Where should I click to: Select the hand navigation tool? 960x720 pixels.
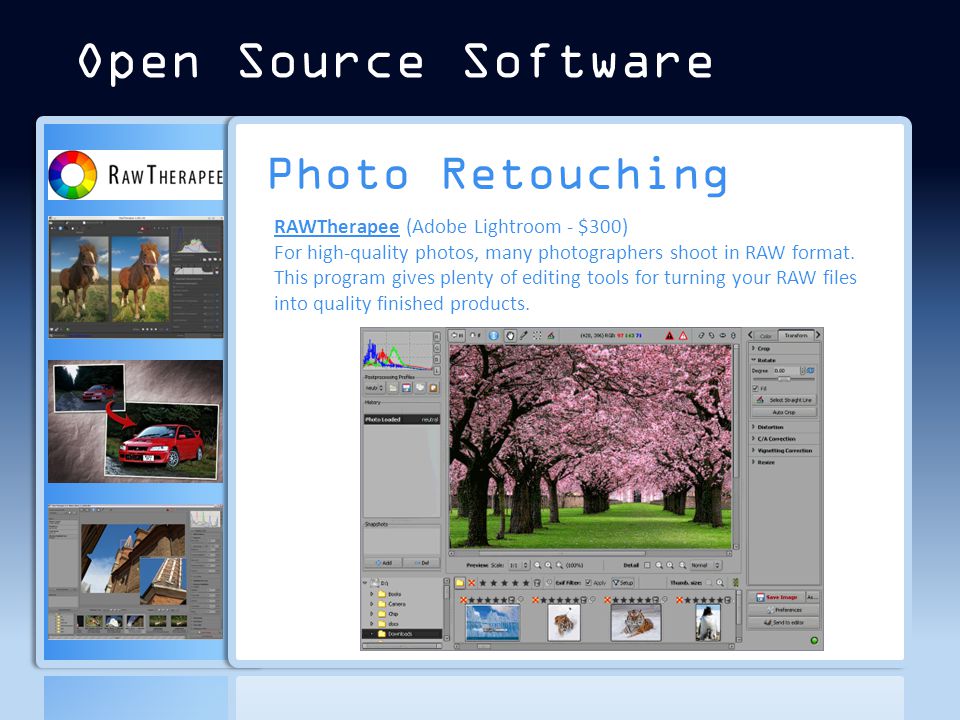coord(510,336)
